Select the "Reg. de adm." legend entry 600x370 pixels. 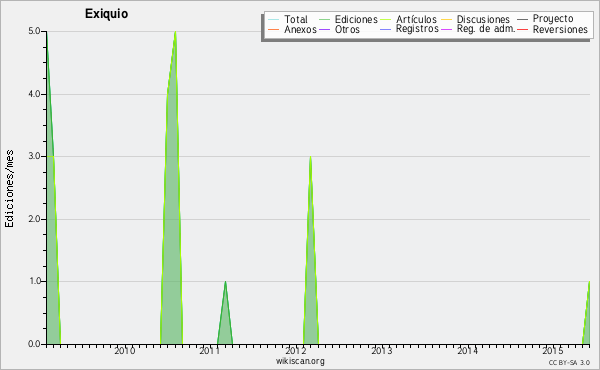point(486,29)
